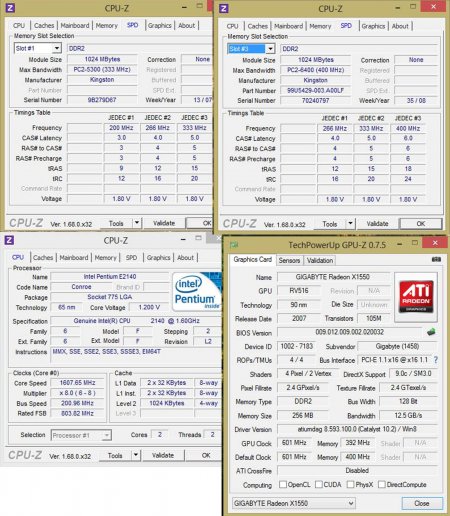Close the Slot #3 CPU-Z window

[434, 6]
